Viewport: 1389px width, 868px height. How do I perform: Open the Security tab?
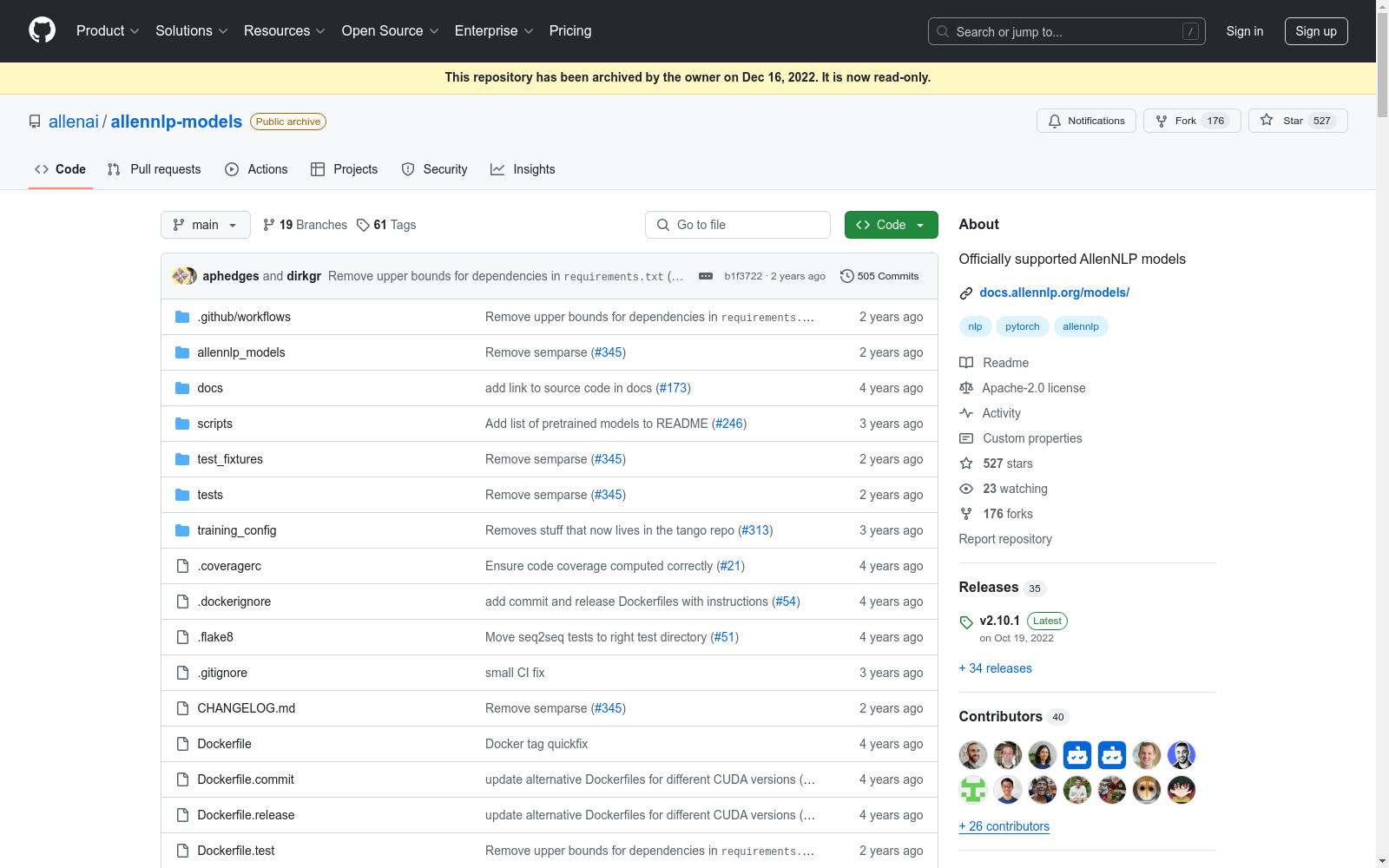(435, 169)
